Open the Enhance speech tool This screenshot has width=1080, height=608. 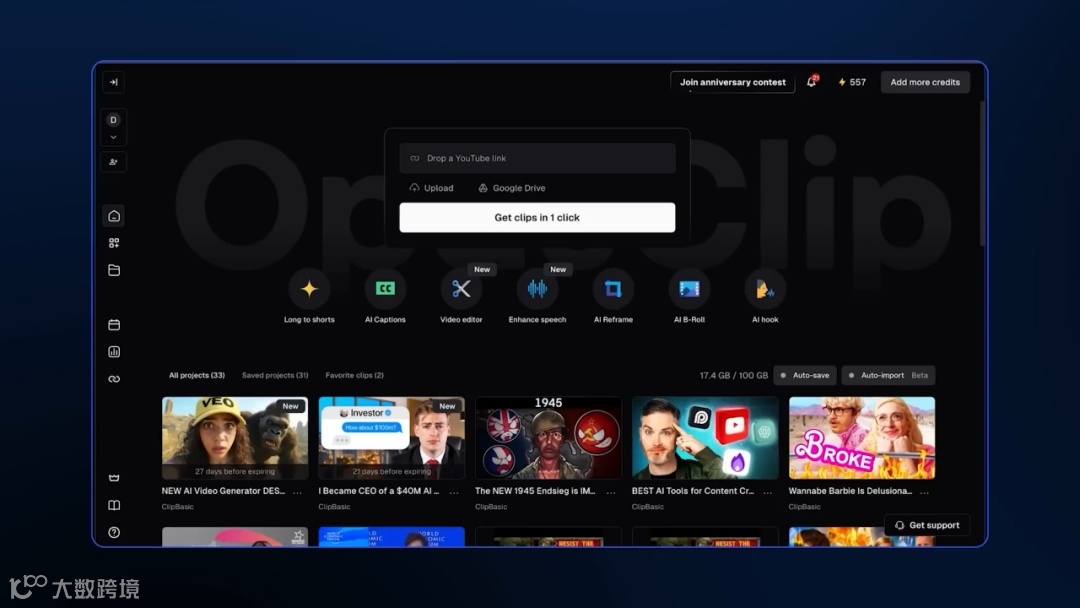pyautogui.click(x=537, y=296)
